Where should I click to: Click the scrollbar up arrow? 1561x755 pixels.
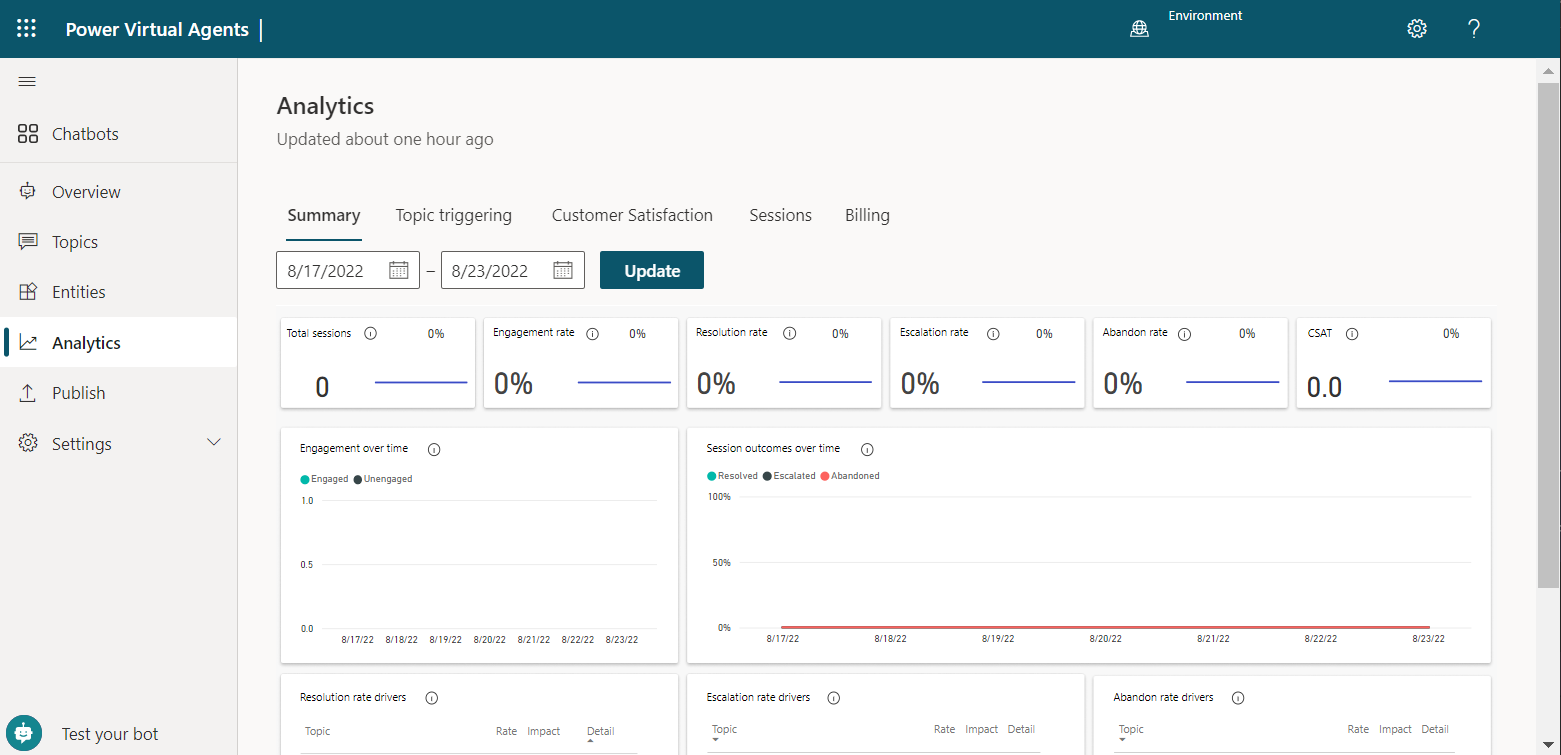(1548, 70)
